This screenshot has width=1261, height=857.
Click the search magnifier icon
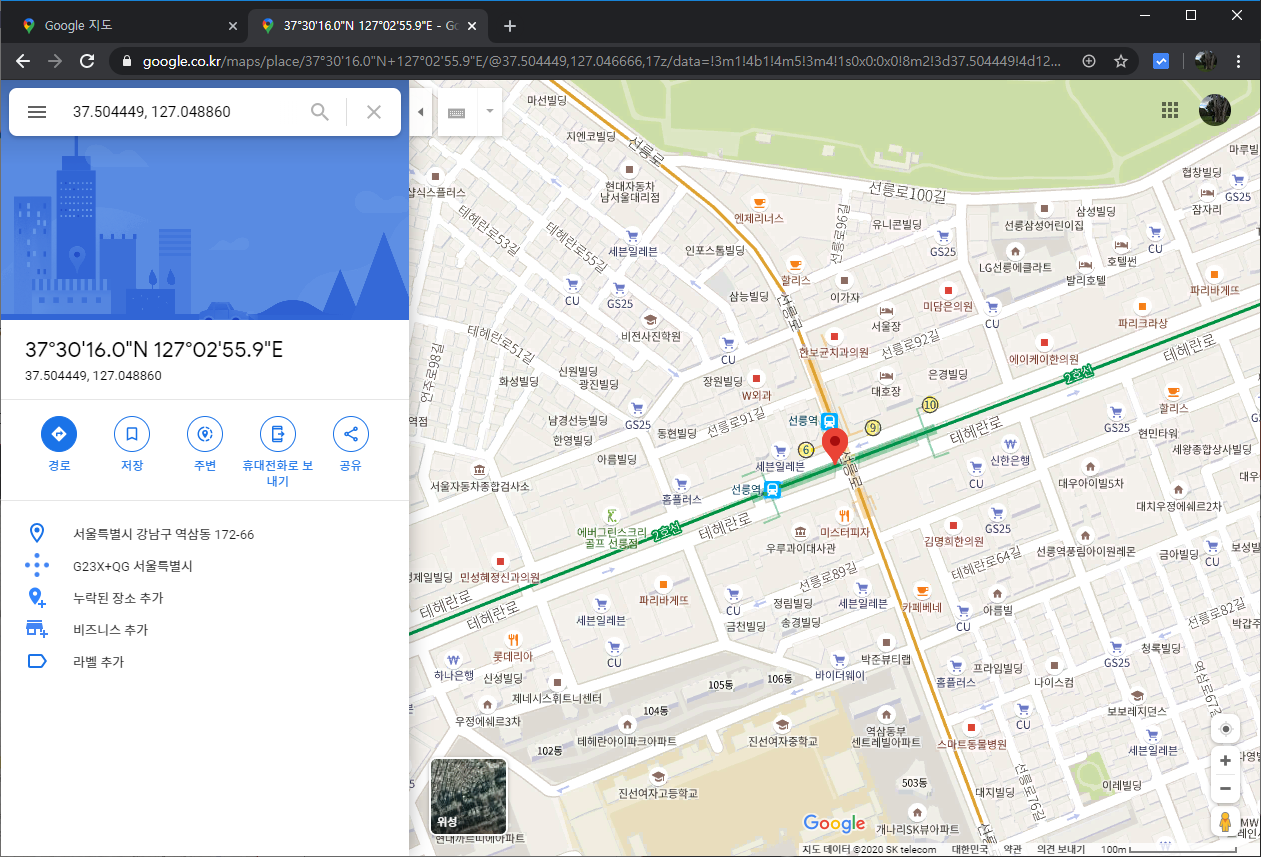(x=320, y=112)
